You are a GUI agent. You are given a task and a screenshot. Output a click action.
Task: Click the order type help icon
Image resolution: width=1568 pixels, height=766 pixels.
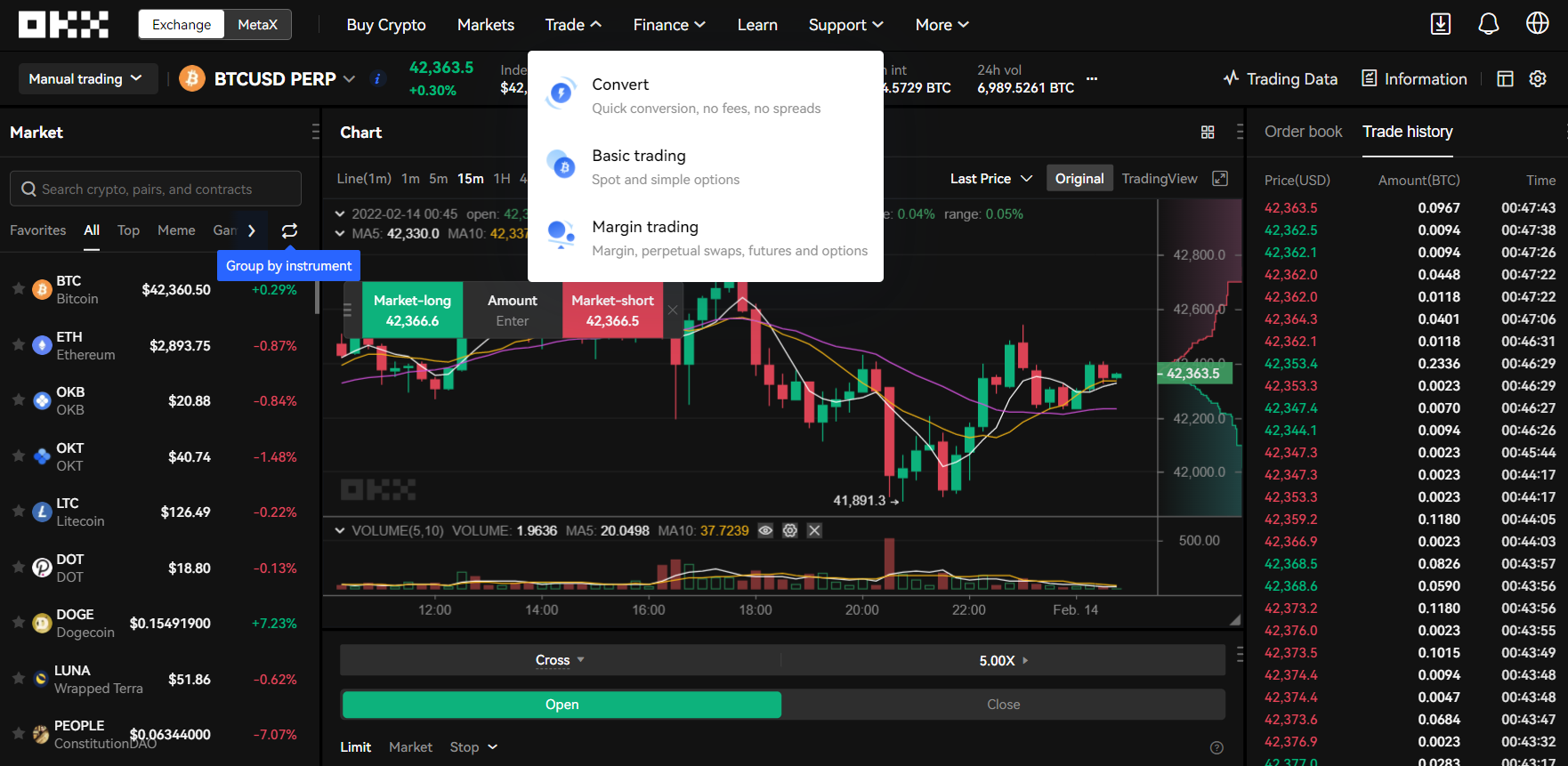click(1216, 747)
